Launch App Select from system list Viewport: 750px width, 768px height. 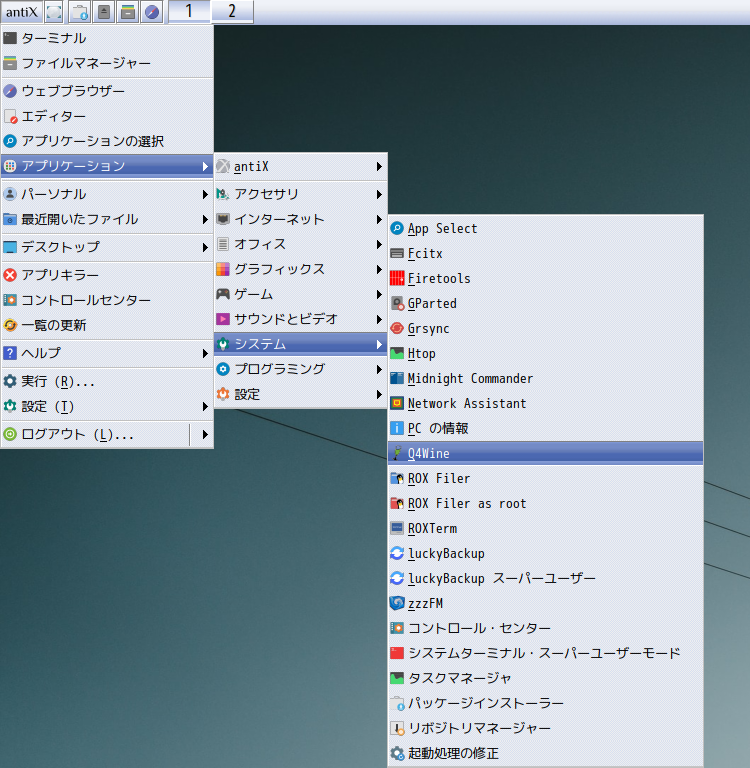click(545, 228)
